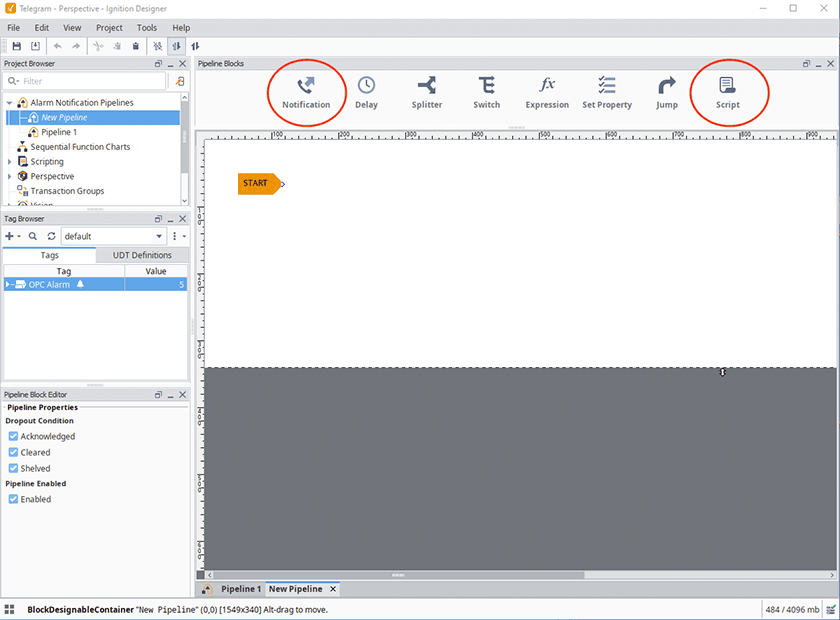Switch to the UDT Definitions tab
840x620 pixels.
(x=142, y=255)
